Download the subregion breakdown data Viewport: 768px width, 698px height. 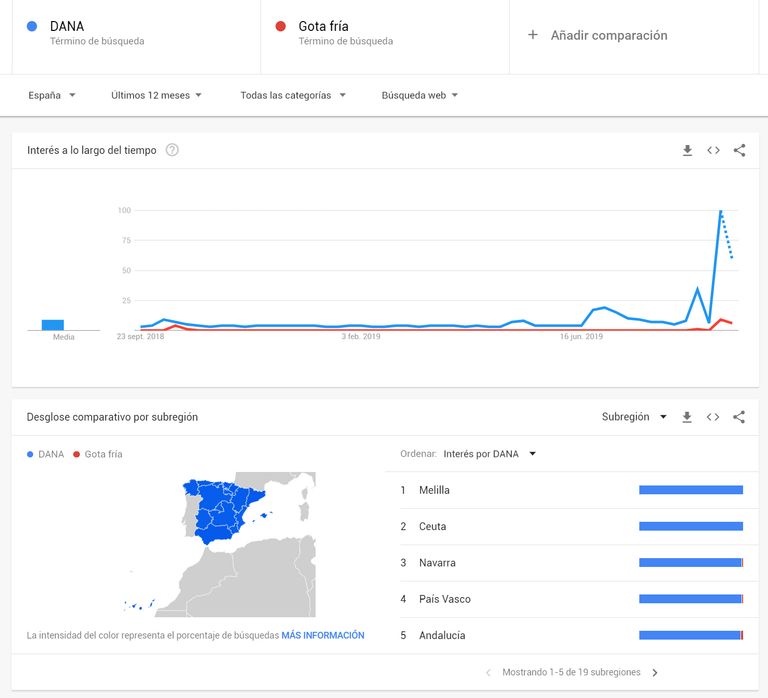687,417
